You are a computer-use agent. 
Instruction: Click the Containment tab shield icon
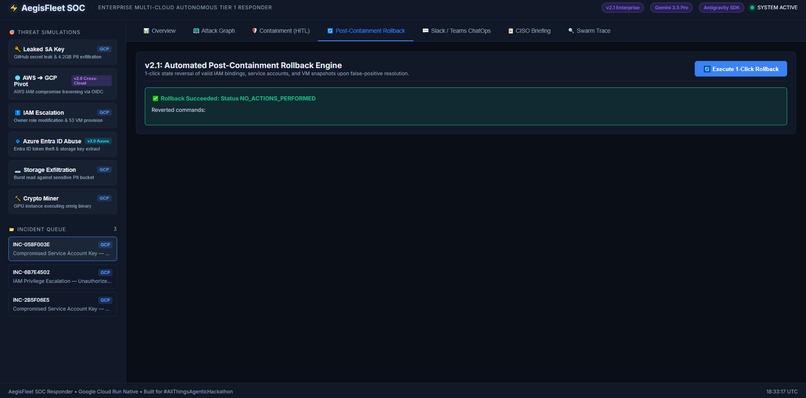(x=254, y=31)
